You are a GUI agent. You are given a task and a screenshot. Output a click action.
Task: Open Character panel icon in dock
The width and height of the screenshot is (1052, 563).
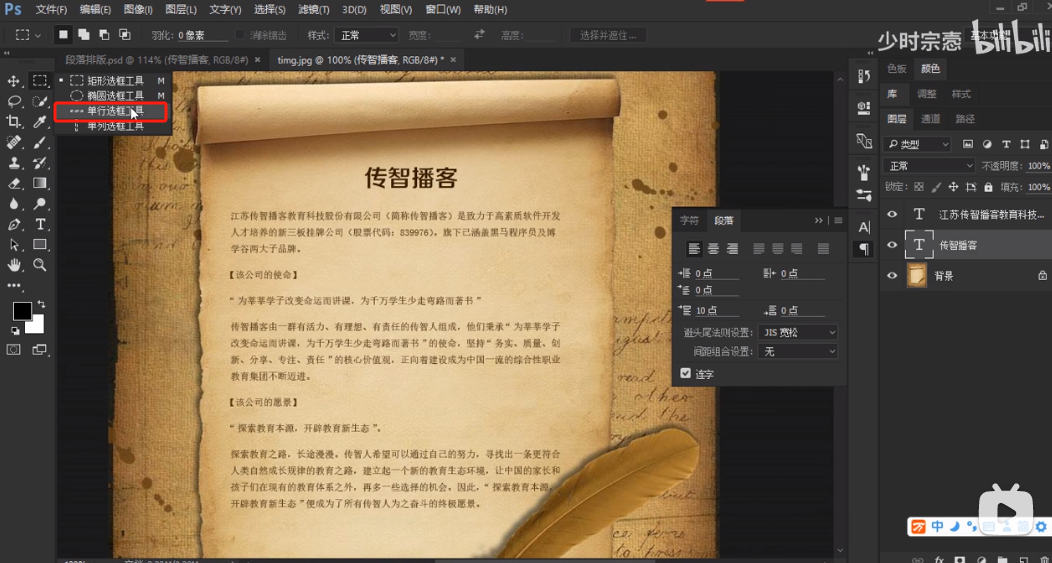864,227
